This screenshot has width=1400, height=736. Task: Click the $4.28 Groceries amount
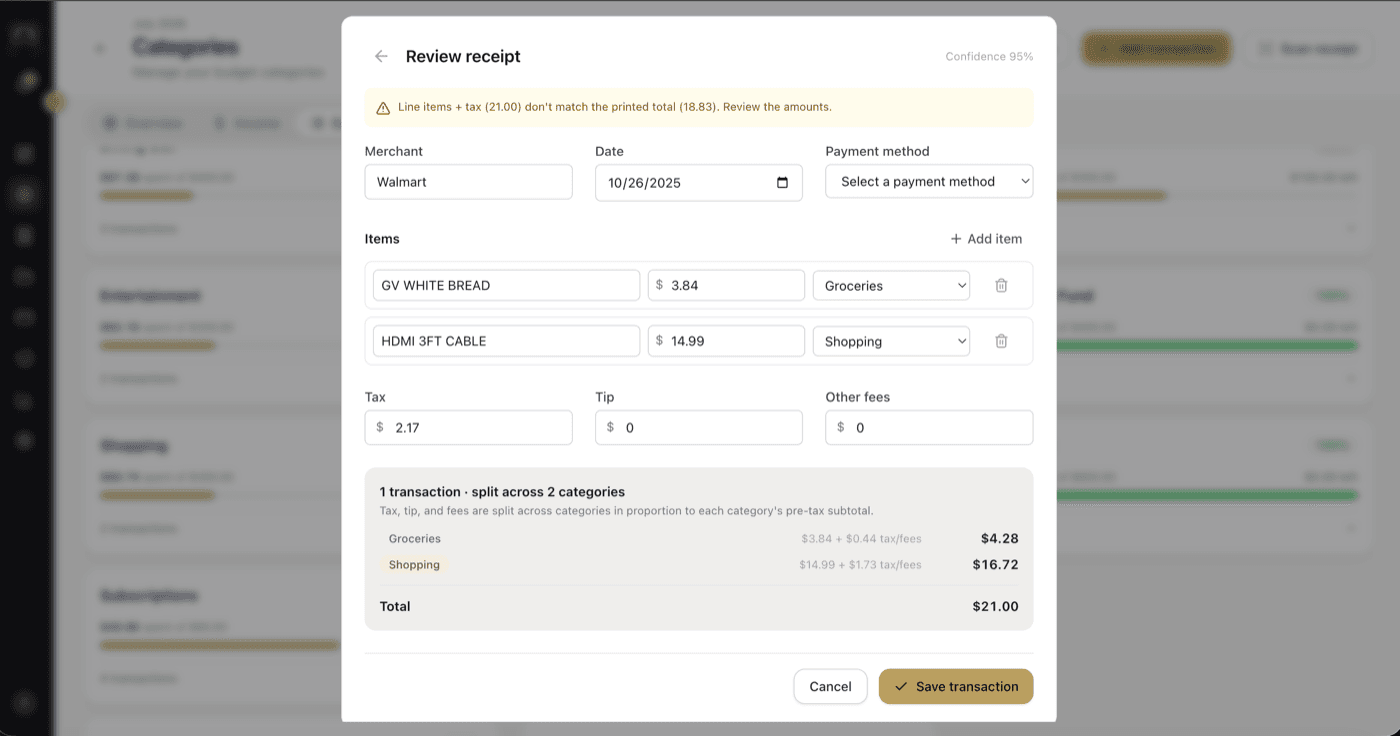click(x=999, y=539)
